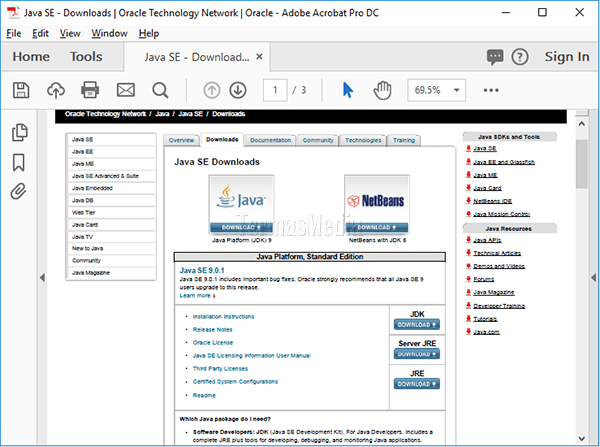
Task: Open the View menu
Action: pyautogui.click(x=70, y=33)
